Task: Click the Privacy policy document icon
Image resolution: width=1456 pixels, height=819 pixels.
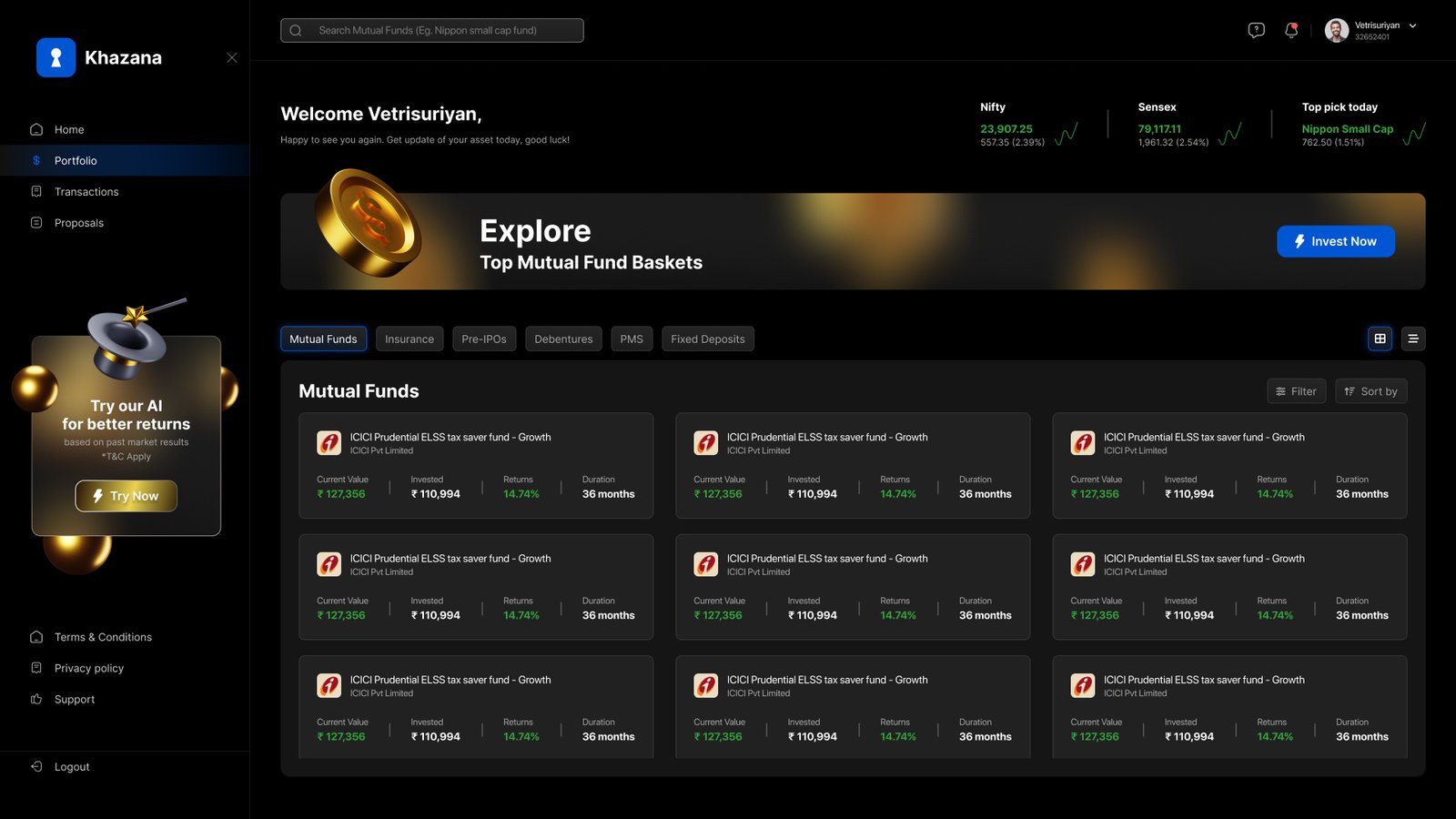Action: [36, 668]
